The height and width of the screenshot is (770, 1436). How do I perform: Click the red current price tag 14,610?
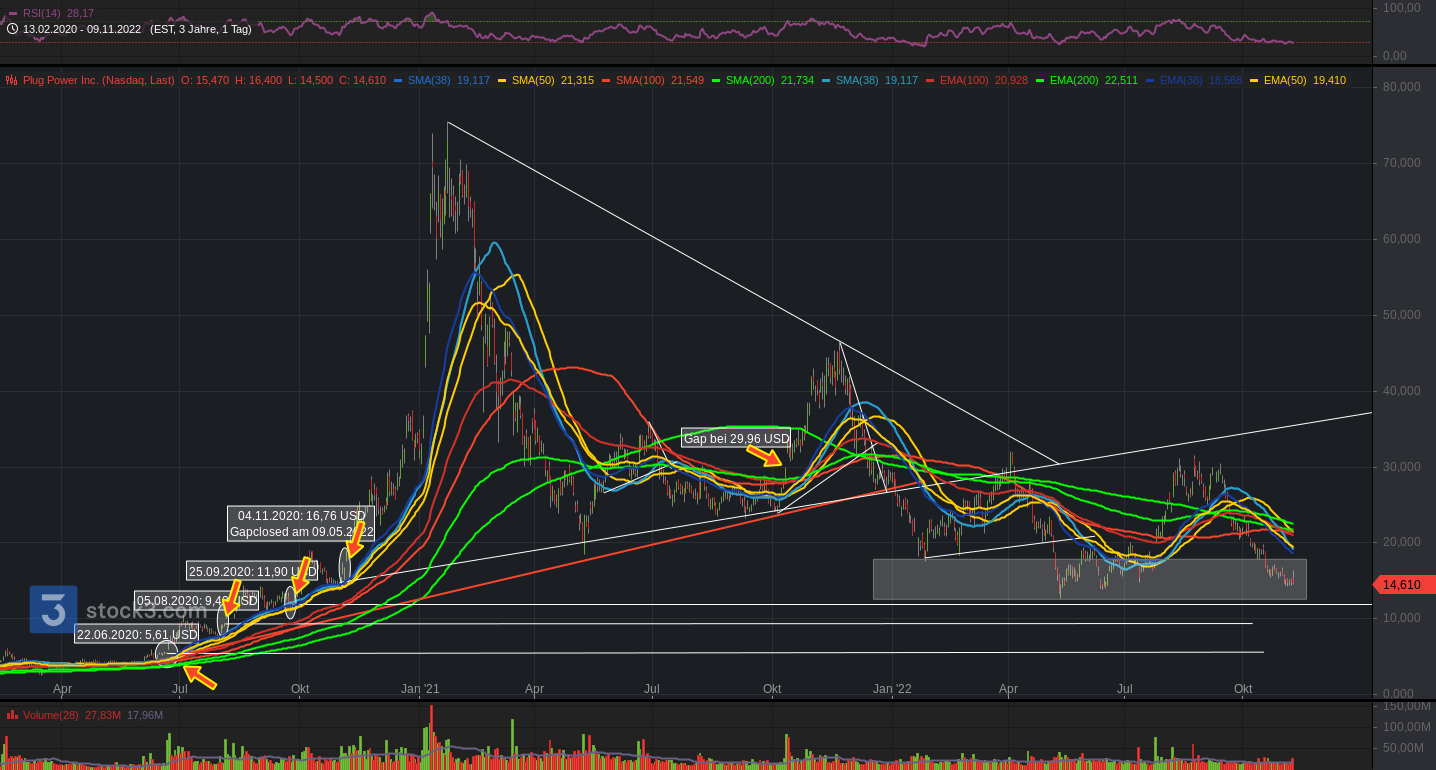pyautogui.click(x=1402, y=585)
